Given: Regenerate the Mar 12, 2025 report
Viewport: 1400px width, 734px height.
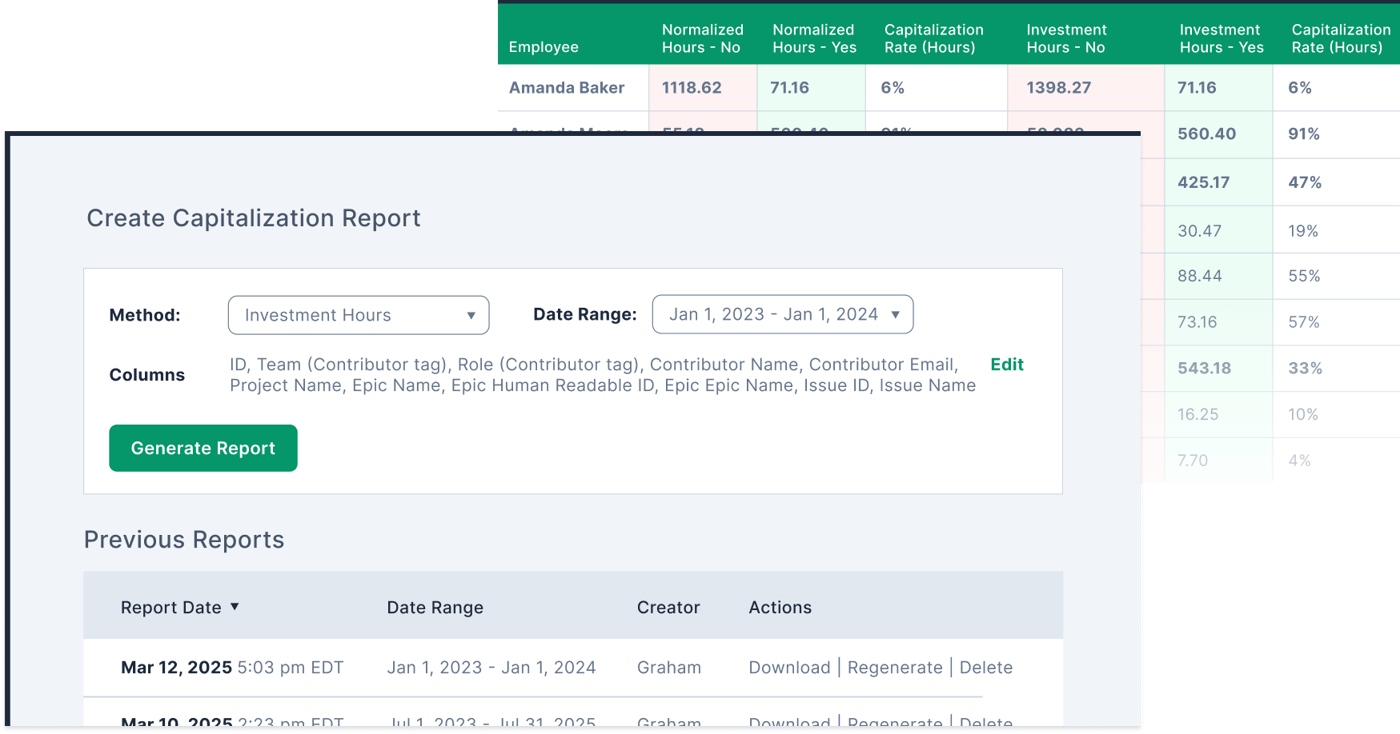Looking at the screenshot, I should (x=895, y=667).
